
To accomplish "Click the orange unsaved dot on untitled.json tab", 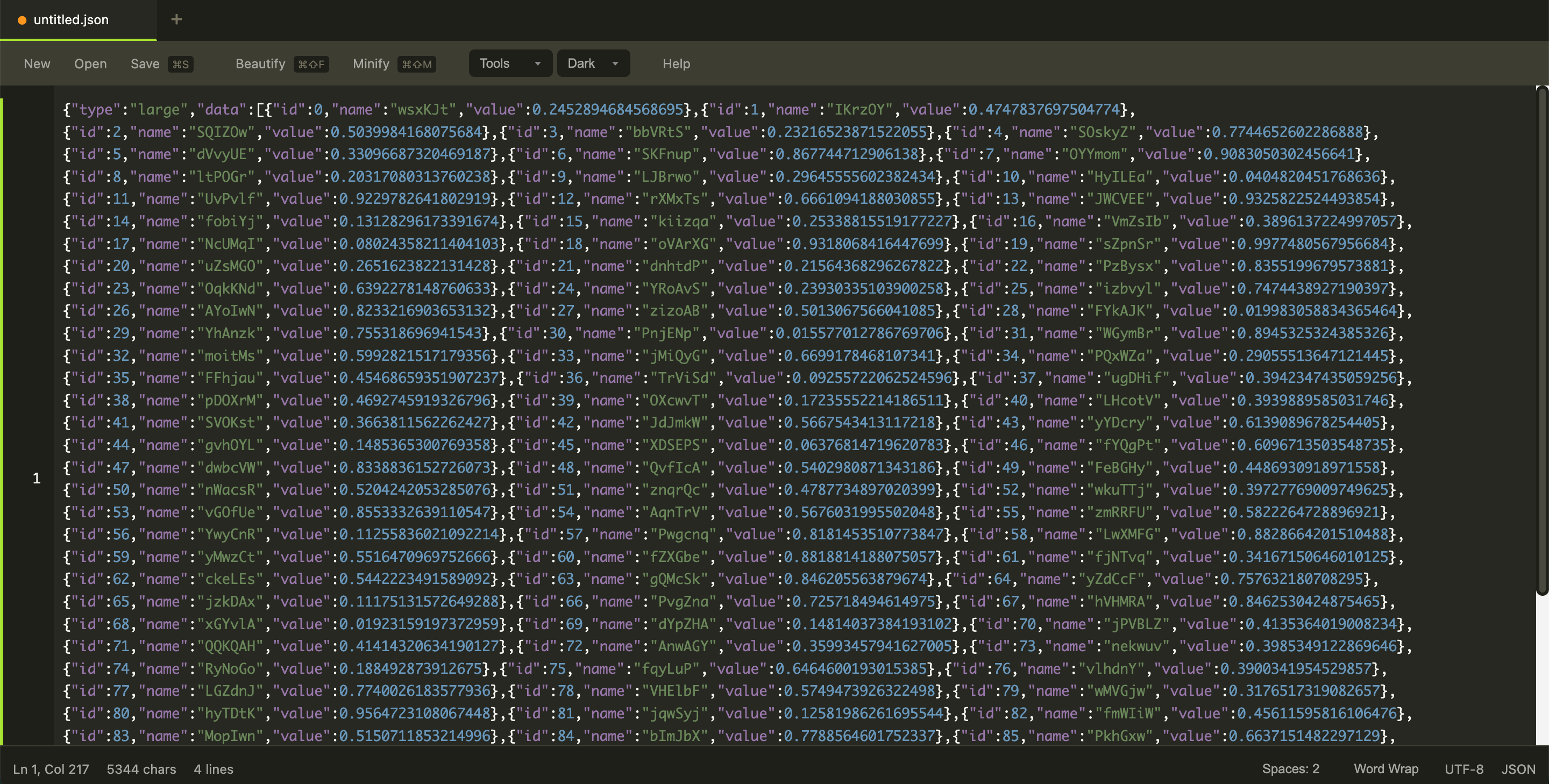I will [x=22, y=20].
